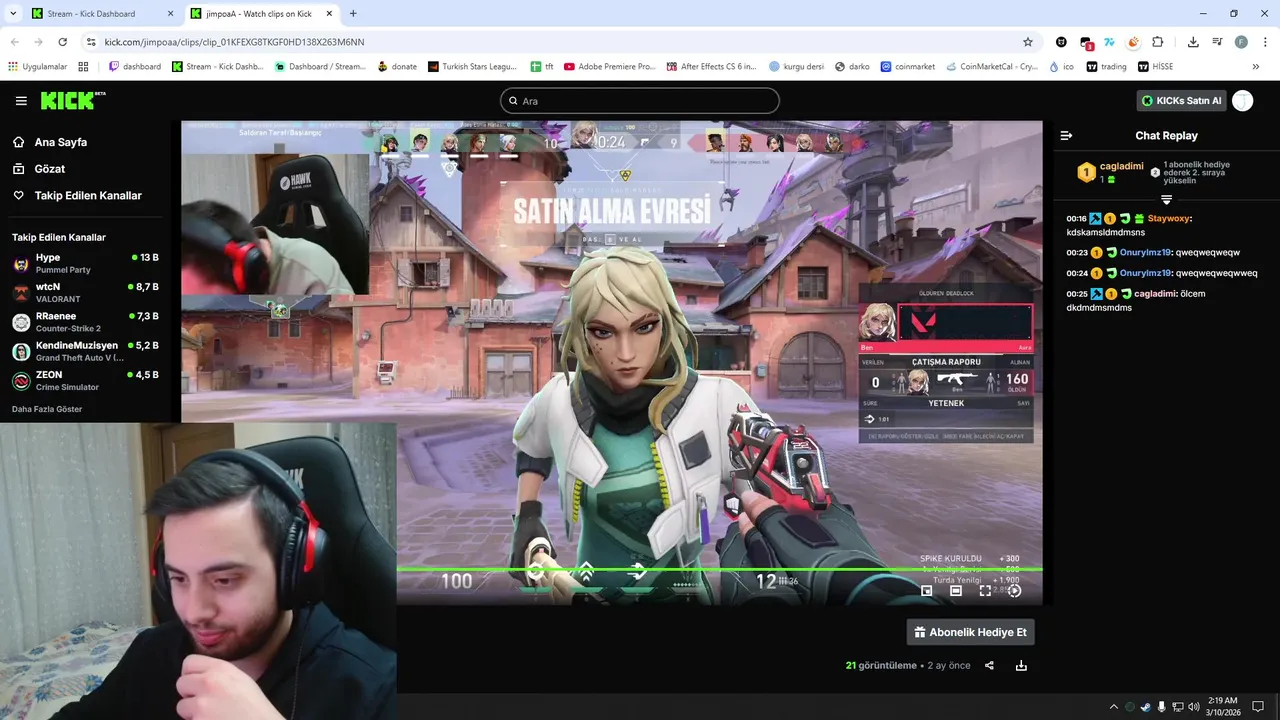Click '21 görüntüleme' view count
1280x720 pixels.
(x=881, y=665)
